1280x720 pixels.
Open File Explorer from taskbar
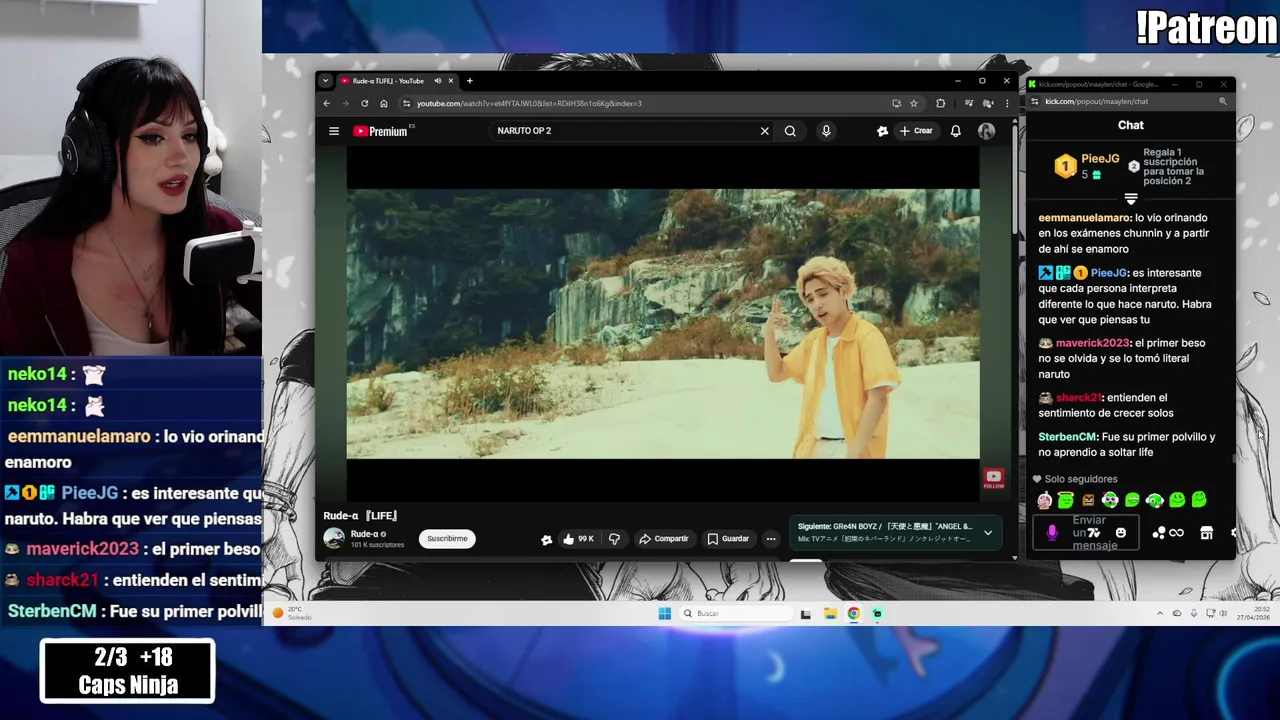[x=830, y=614]
